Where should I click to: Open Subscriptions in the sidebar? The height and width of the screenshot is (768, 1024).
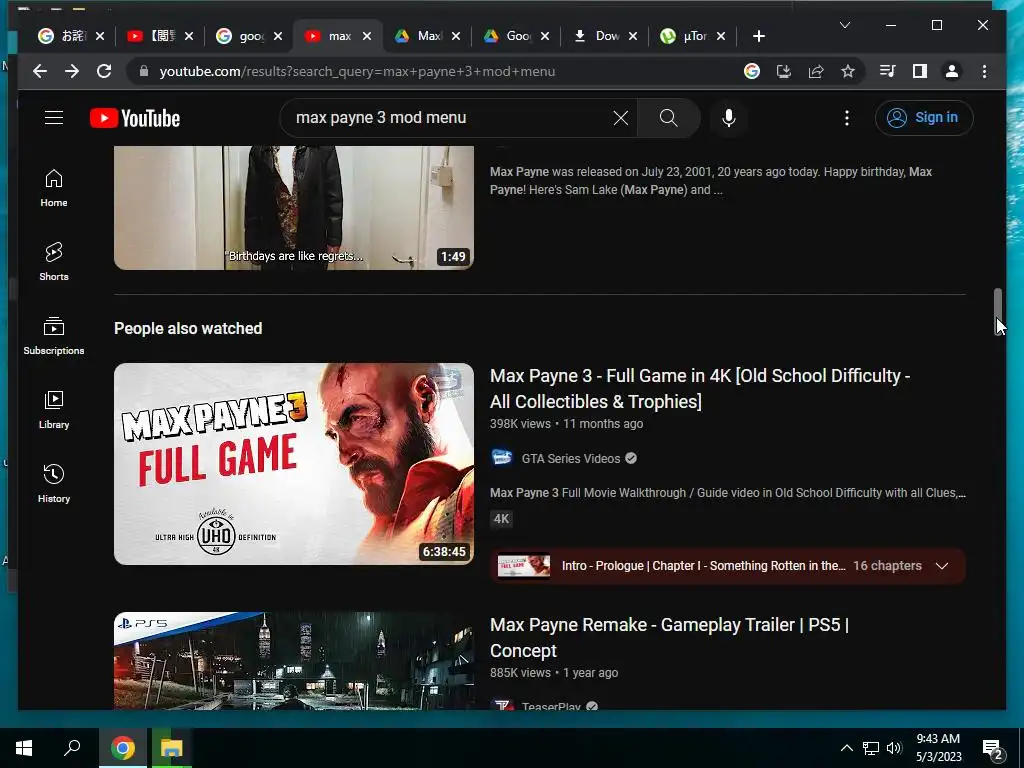coord(54,336)
